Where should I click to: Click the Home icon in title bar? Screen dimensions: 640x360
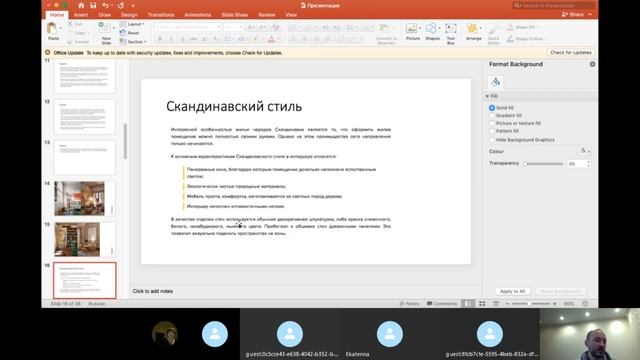coord(81,5)
